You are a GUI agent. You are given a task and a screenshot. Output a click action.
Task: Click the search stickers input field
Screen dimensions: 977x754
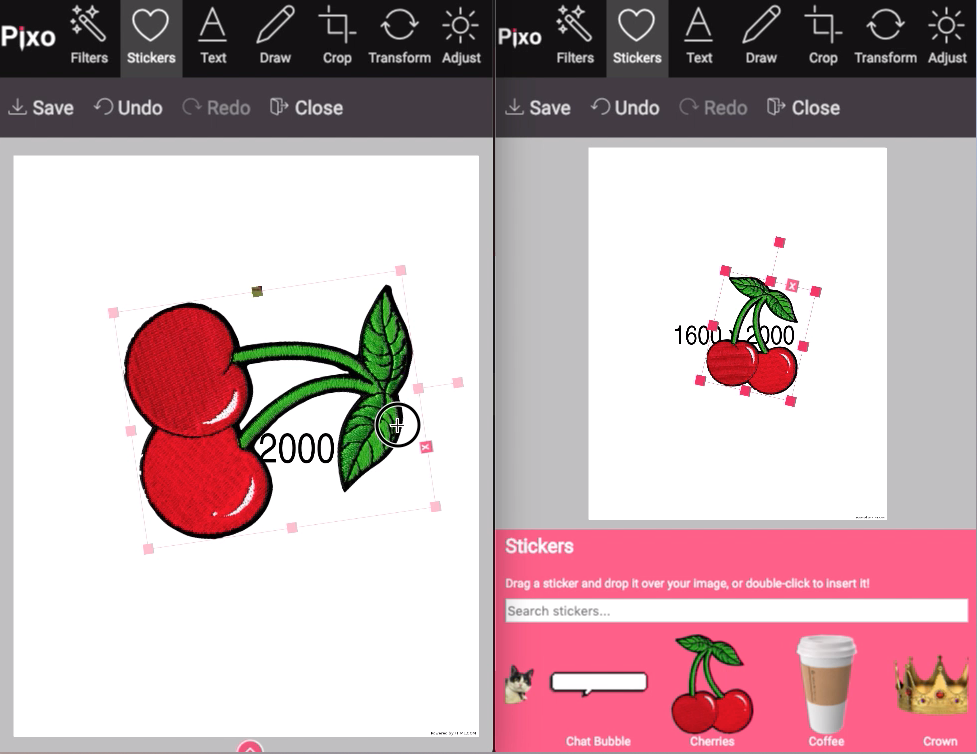click(x=736, y=611)
